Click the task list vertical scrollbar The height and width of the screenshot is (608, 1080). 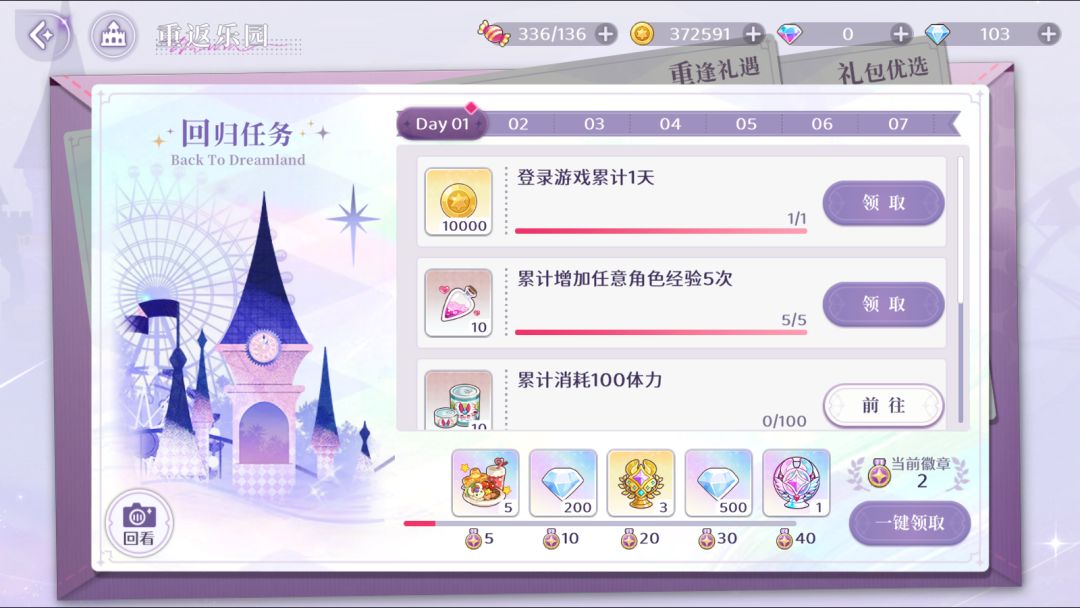(x=960, y=289)
